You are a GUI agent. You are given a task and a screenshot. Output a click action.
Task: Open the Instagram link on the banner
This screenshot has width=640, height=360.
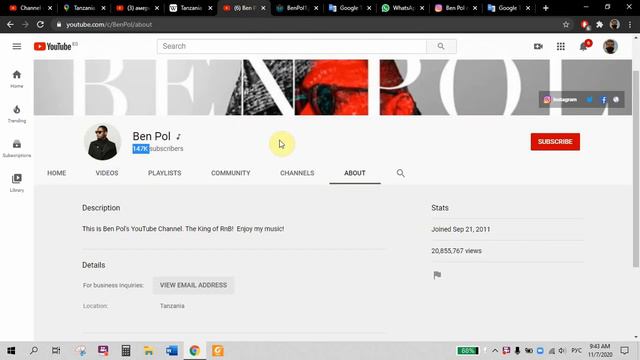coord(560,100)
